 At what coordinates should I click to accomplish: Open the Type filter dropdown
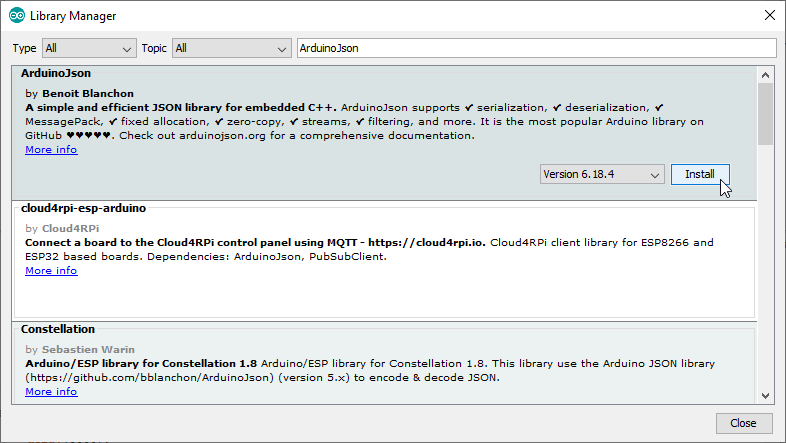click(89, 48)
